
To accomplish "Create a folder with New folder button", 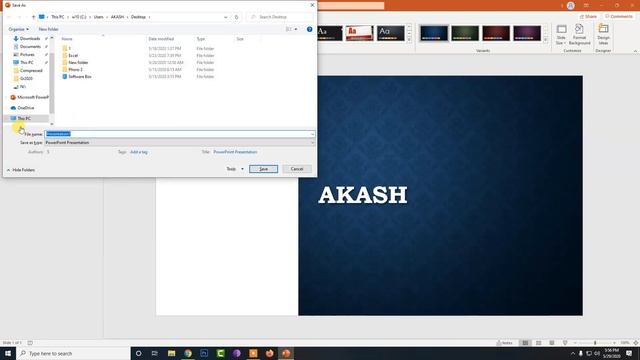I will tap(49, 29).
